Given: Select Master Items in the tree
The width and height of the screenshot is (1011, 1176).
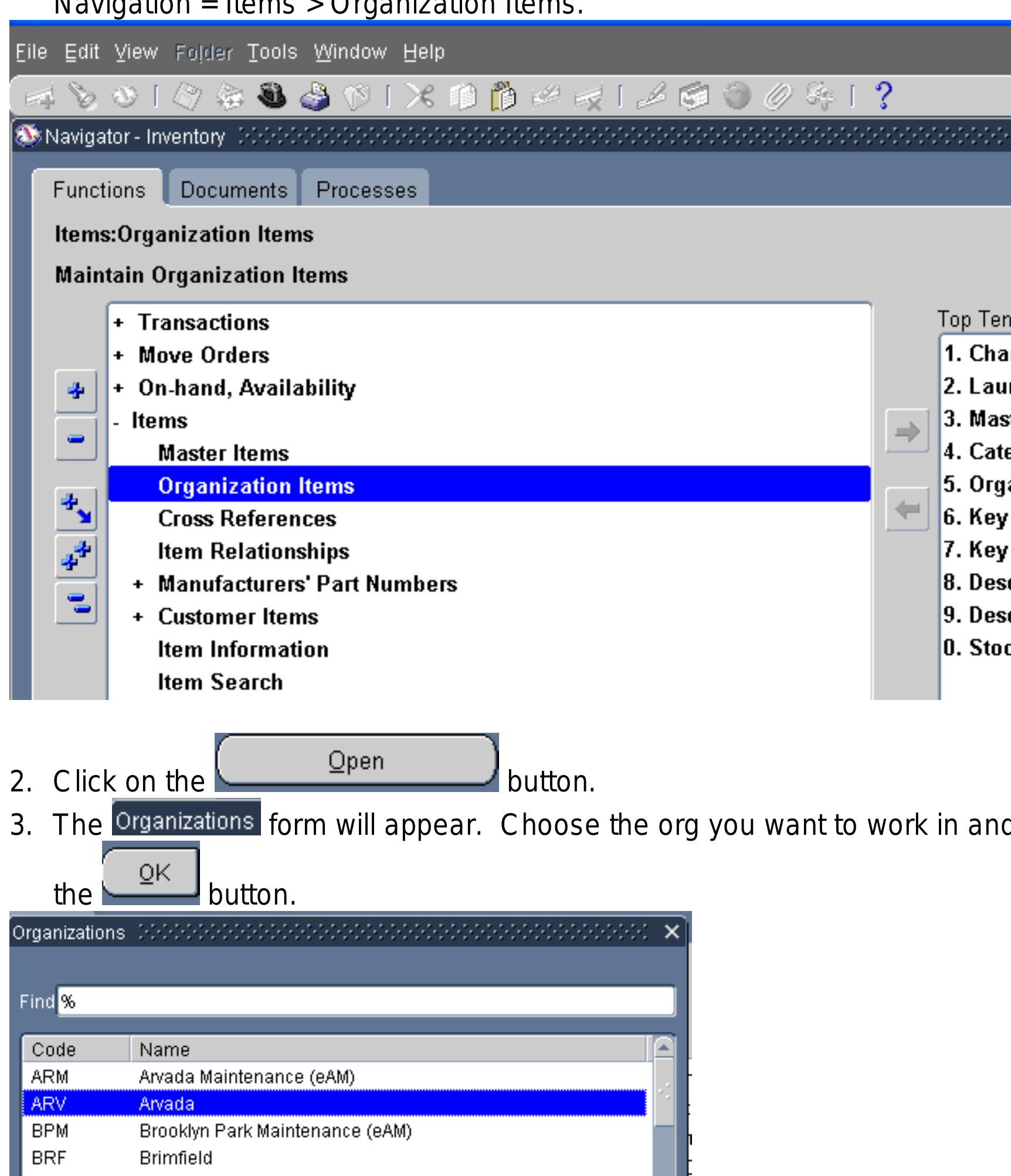Looking at the screenshot, I should (x=223, y=453).
